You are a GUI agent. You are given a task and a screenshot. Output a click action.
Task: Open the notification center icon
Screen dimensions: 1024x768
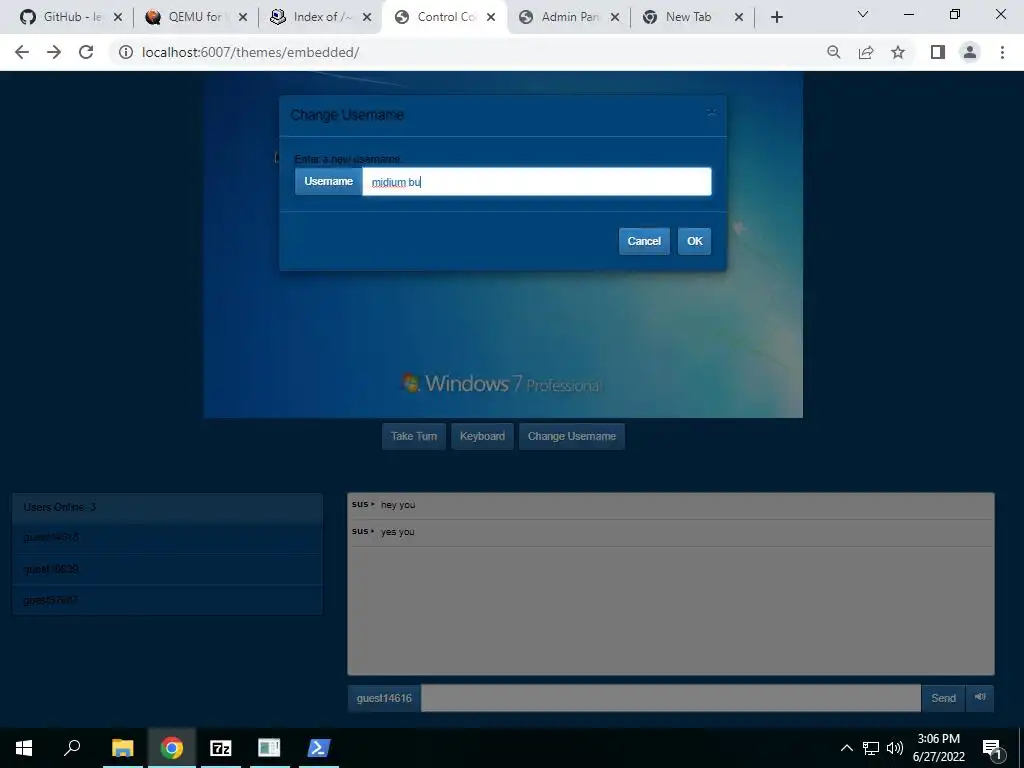tap(991, 748)
